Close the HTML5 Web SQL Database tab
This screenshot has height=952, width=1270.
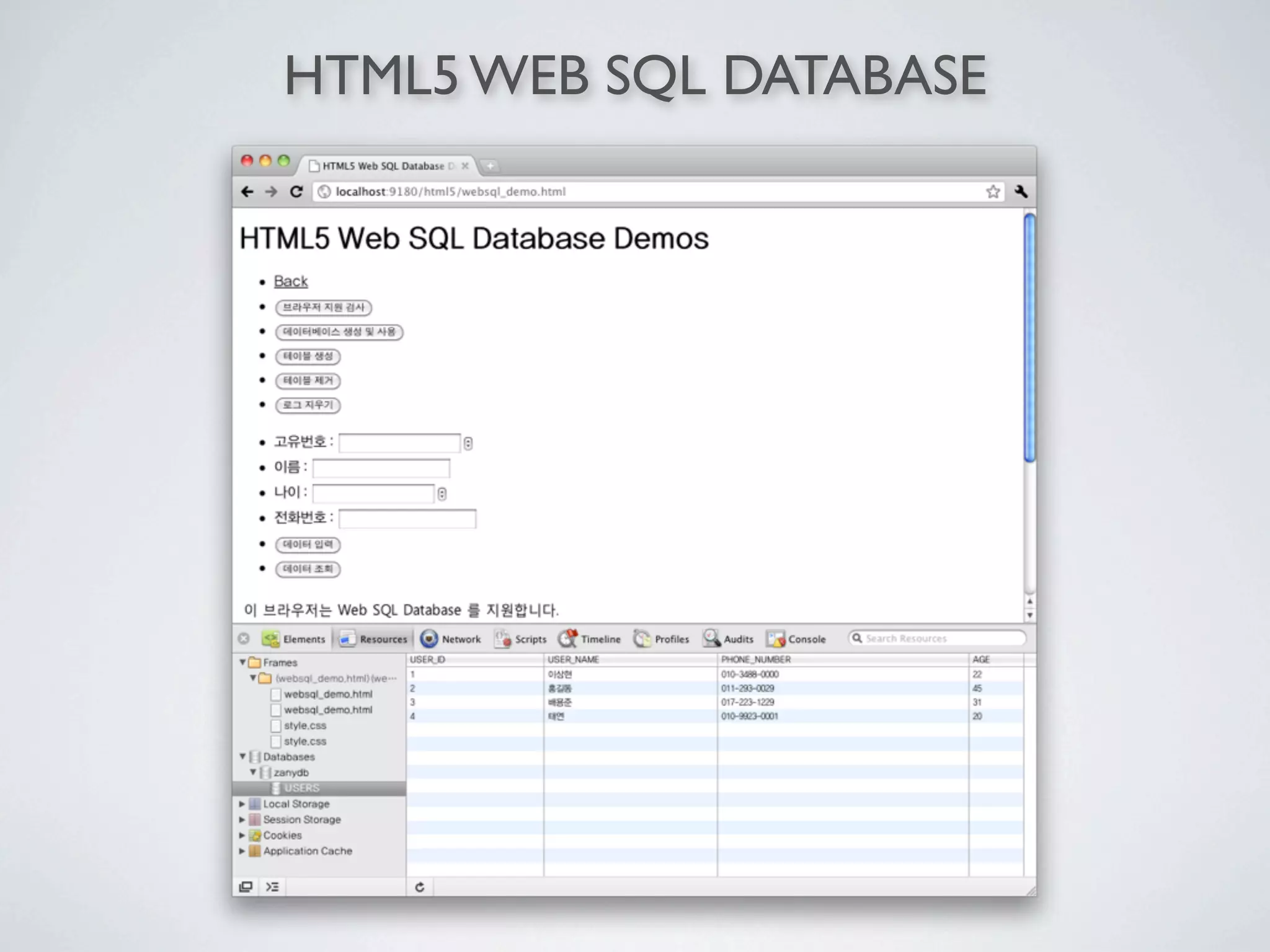click(x=465, y=165)
